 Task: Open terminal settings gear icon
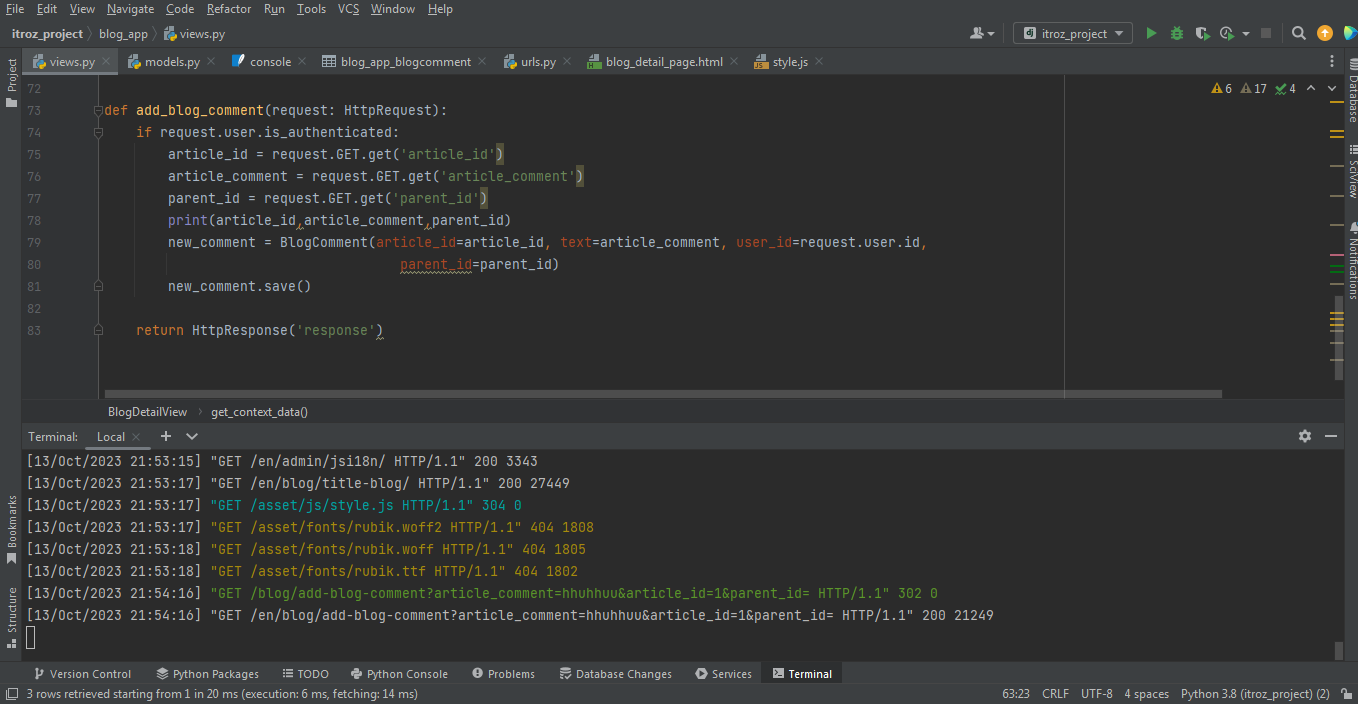(1305, 436)
